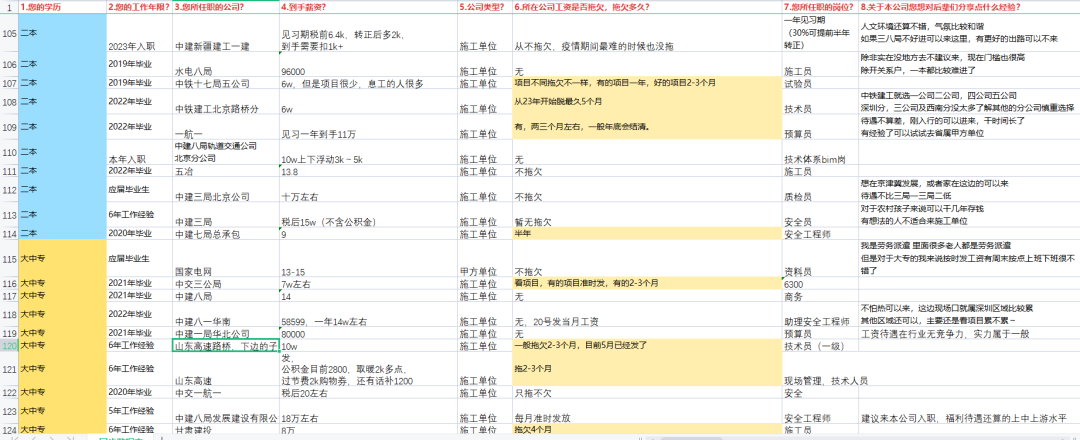Viewport: 1080px width, 440px height.
Task: Select cell '十万左右'
Action: coord(368,190)
